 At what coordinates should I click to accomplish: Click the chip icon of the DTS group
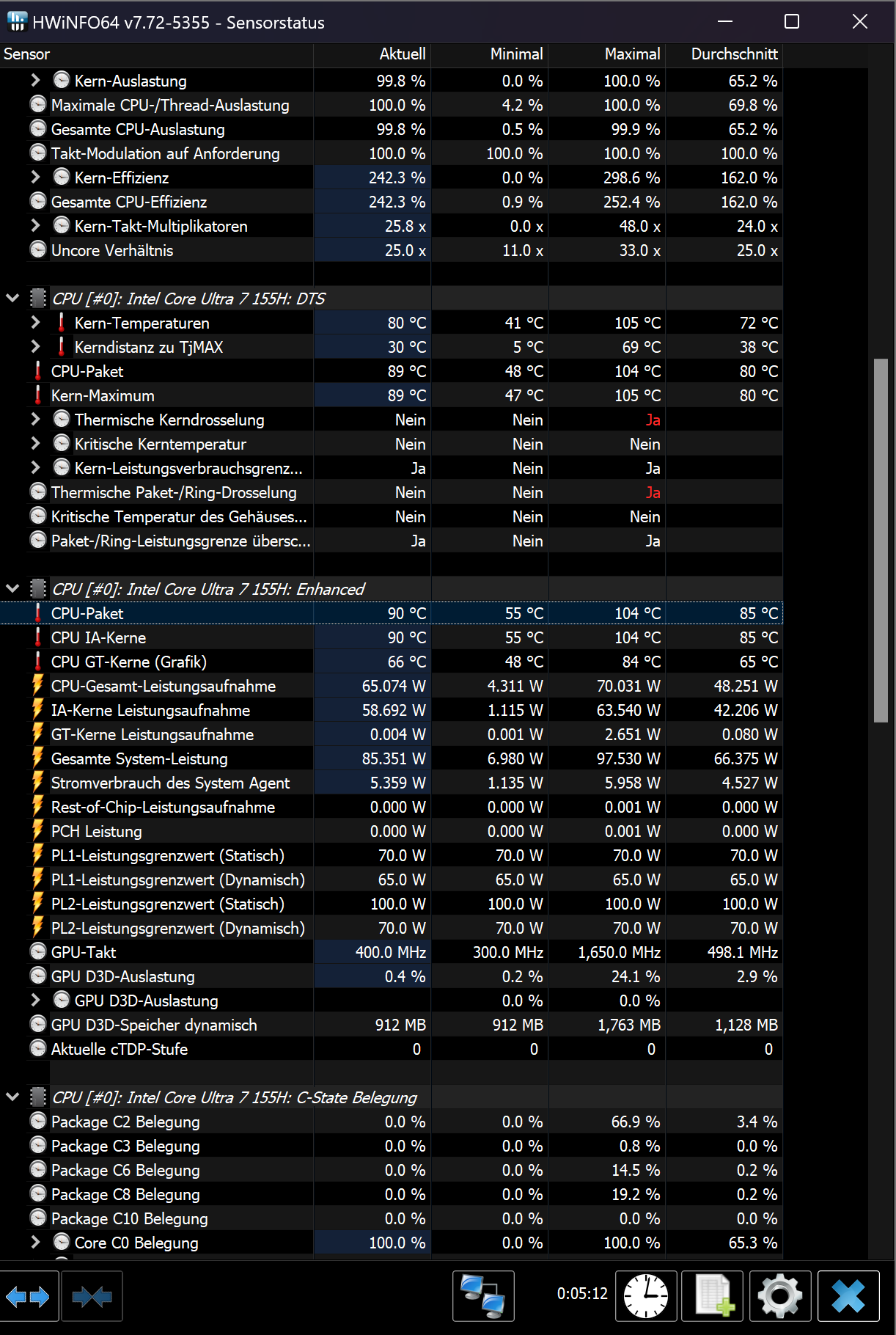click(38, 299)
